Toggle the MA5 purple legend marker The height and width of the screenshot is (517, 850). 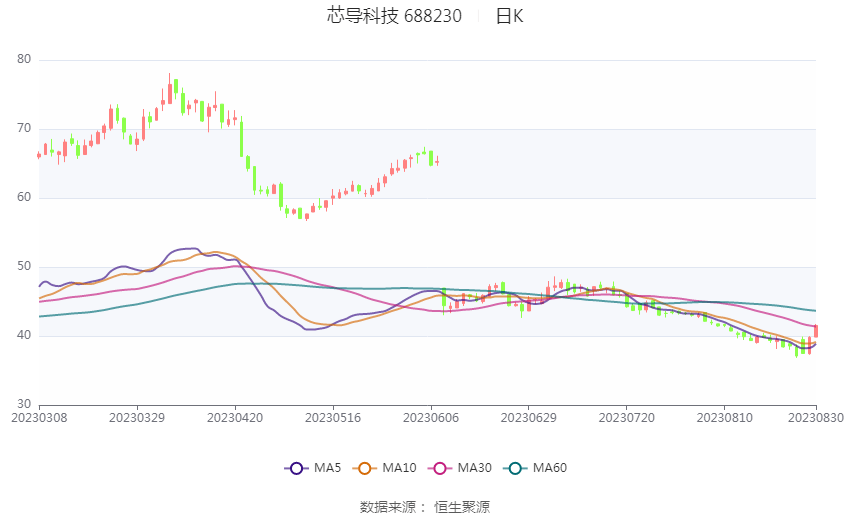295,468
